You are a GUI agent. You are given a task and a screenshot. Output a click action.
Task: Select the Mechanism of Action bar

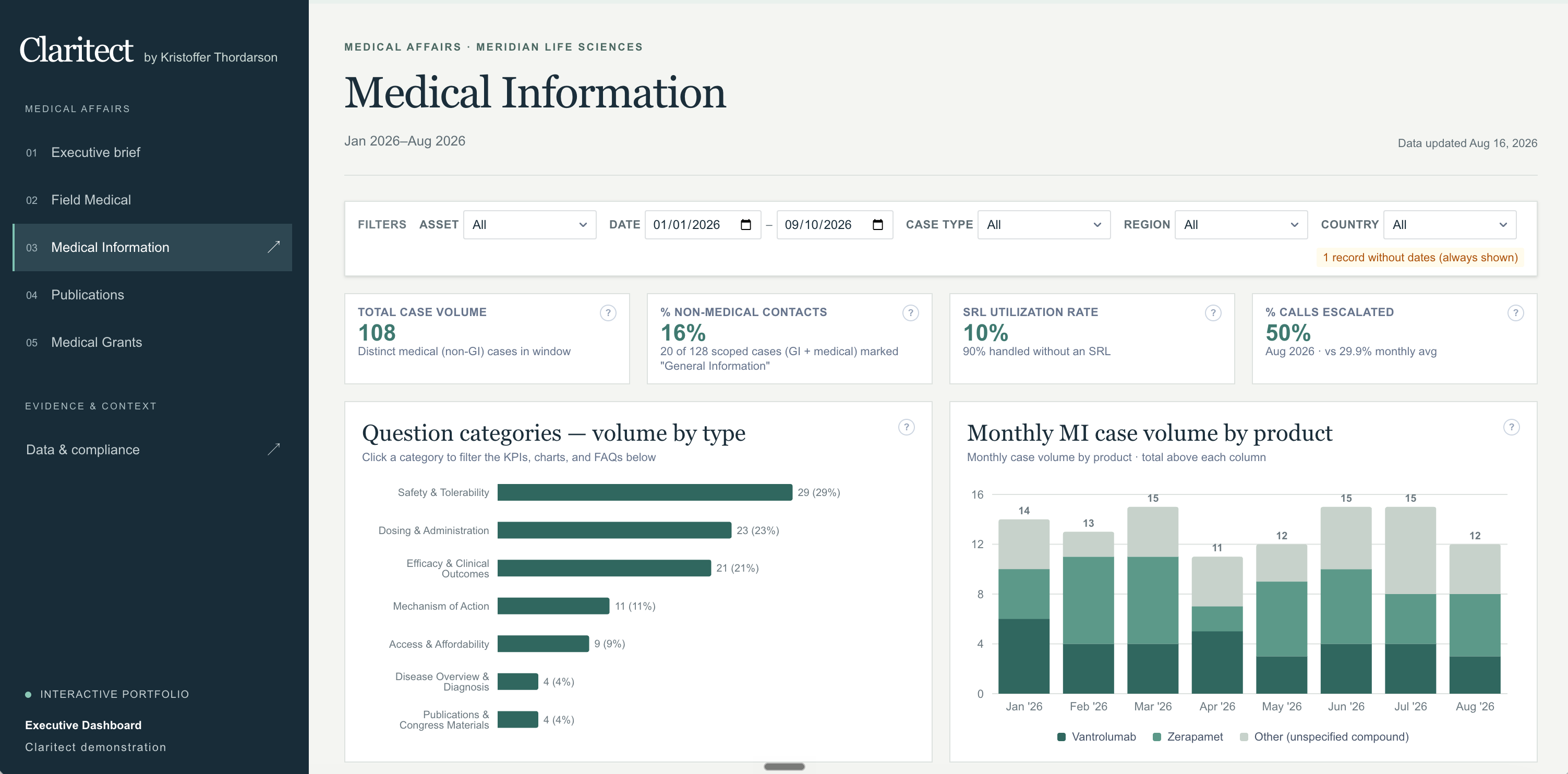(553, 606)
